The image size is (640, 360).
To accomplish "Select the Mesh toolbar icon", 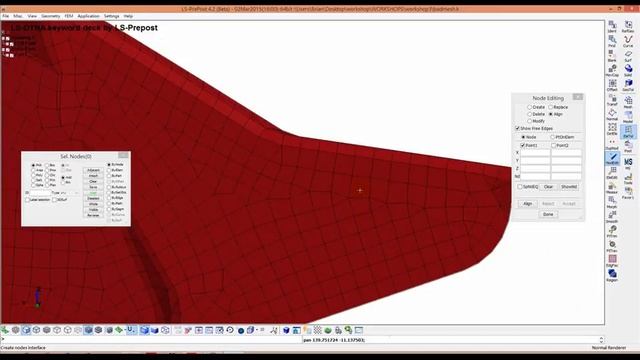I will point(628,101).
